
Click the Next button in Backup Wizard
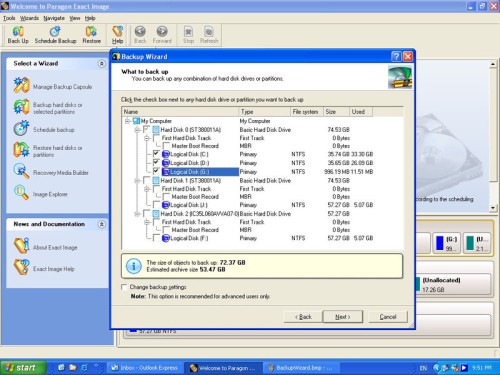point(343,317)
